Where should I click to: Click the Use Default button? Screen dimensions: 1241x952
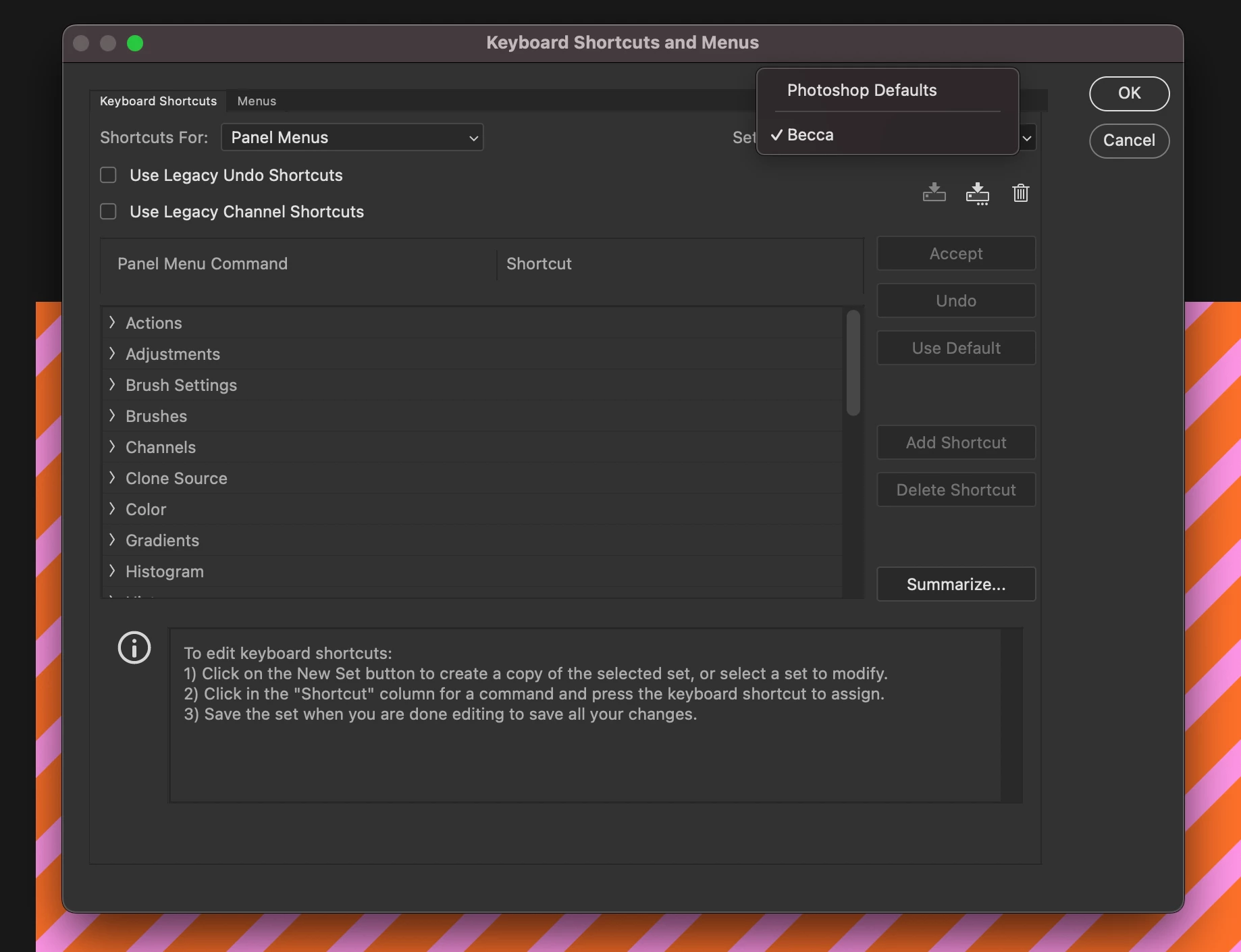pyautogui.click(x=956, y=348)
